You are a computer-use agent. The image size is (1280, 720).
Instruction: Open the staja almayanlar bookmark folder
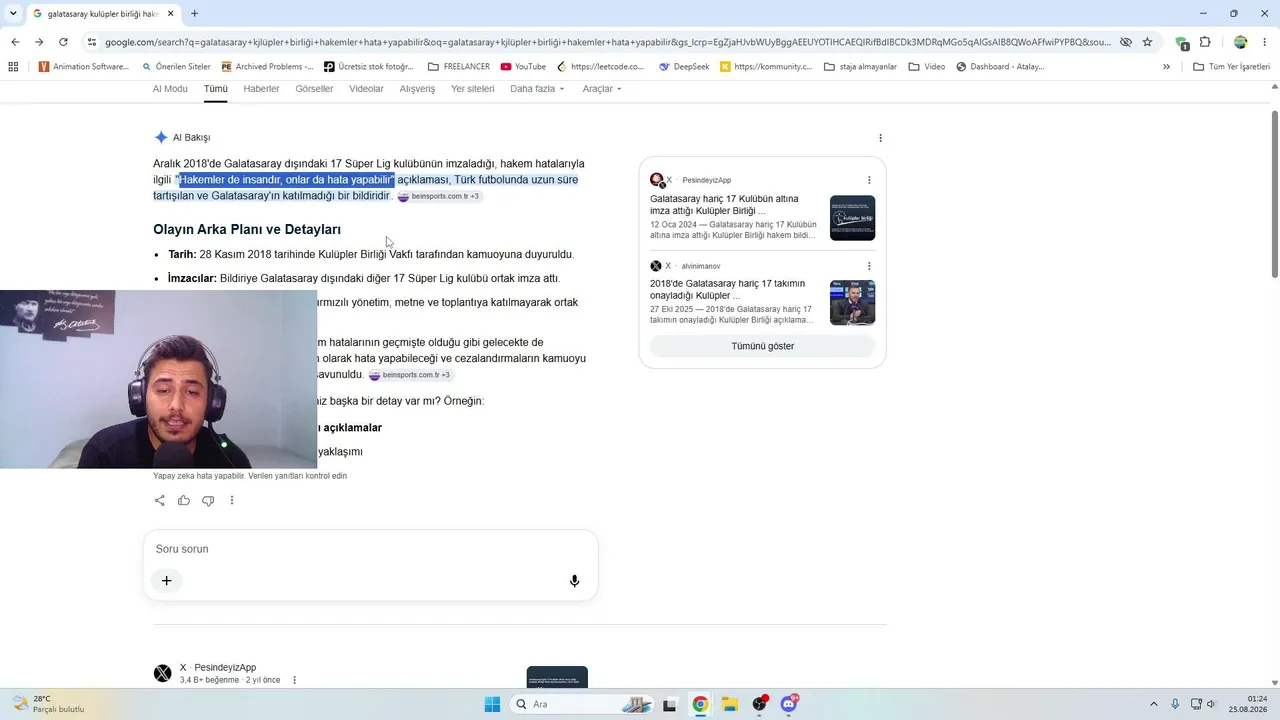(x=860, y=67)
